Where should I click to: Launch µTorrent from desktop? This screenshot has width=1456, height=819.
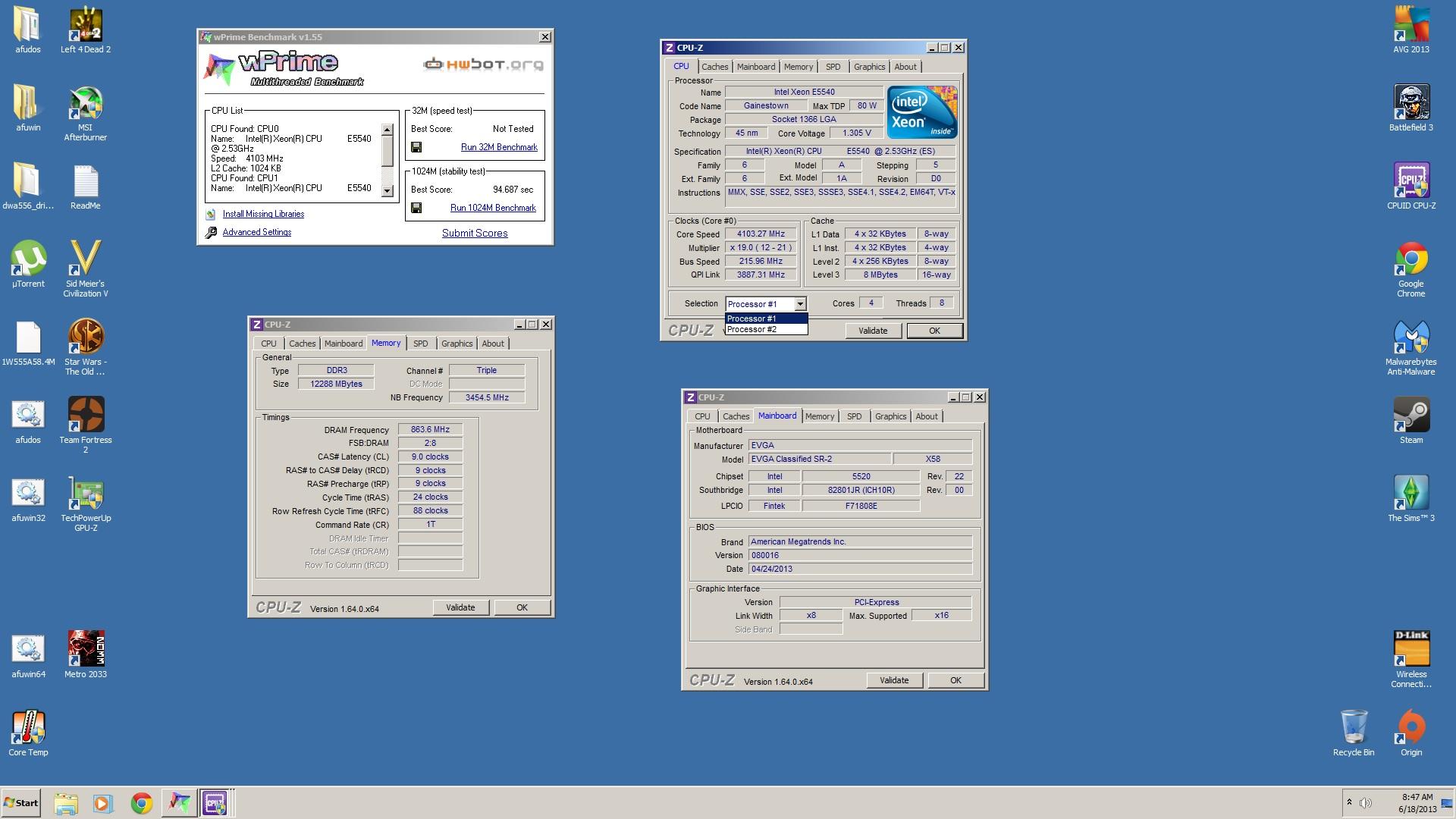click(x=28, y=265)
